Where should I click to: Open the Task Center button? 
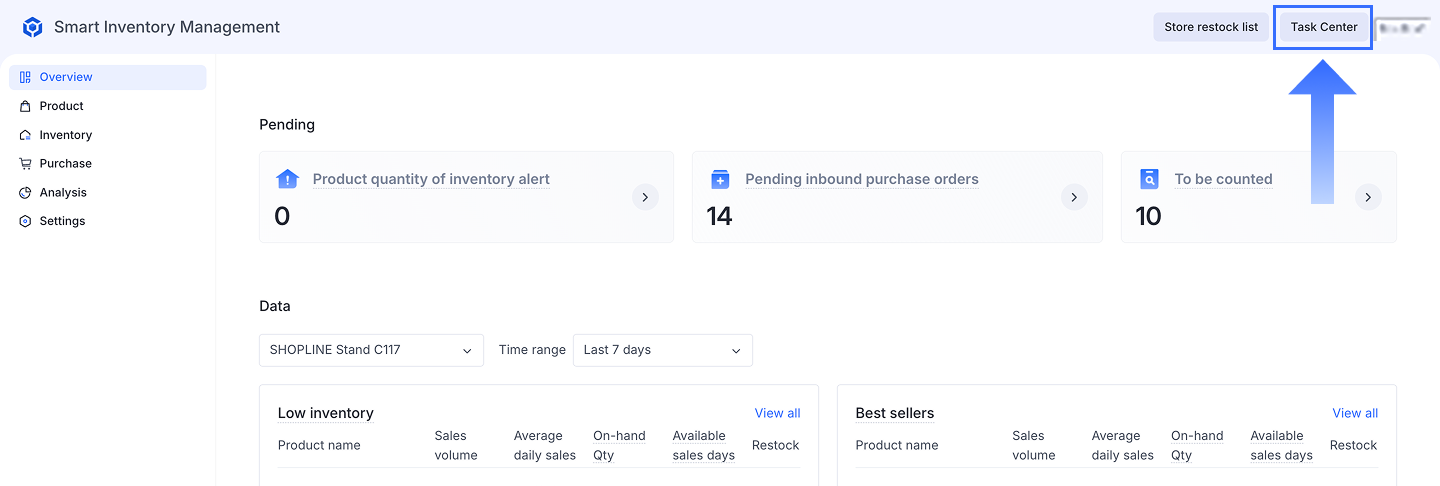pos(1323,27)
